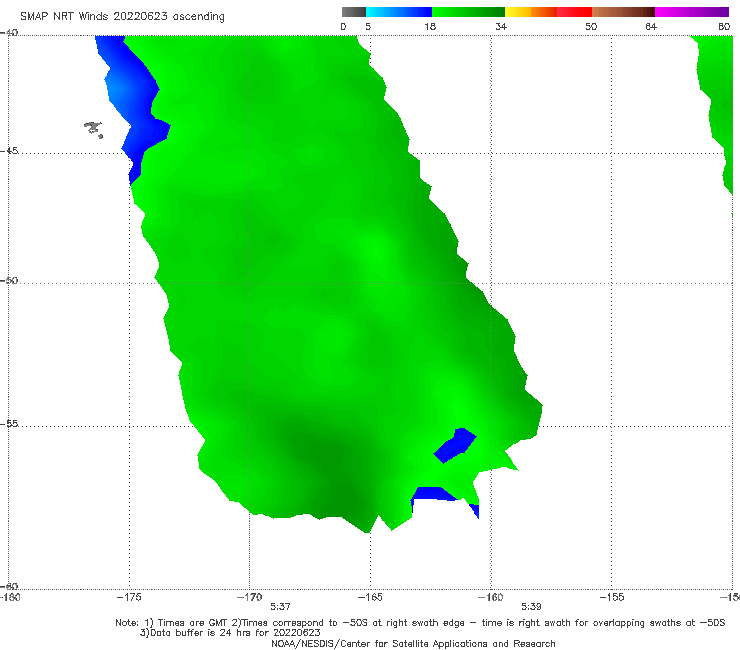The height and width of the screenshot is (650, 740).
Task: Click the yellow-orange colorbar segment after 34
Action: point(530,12)
